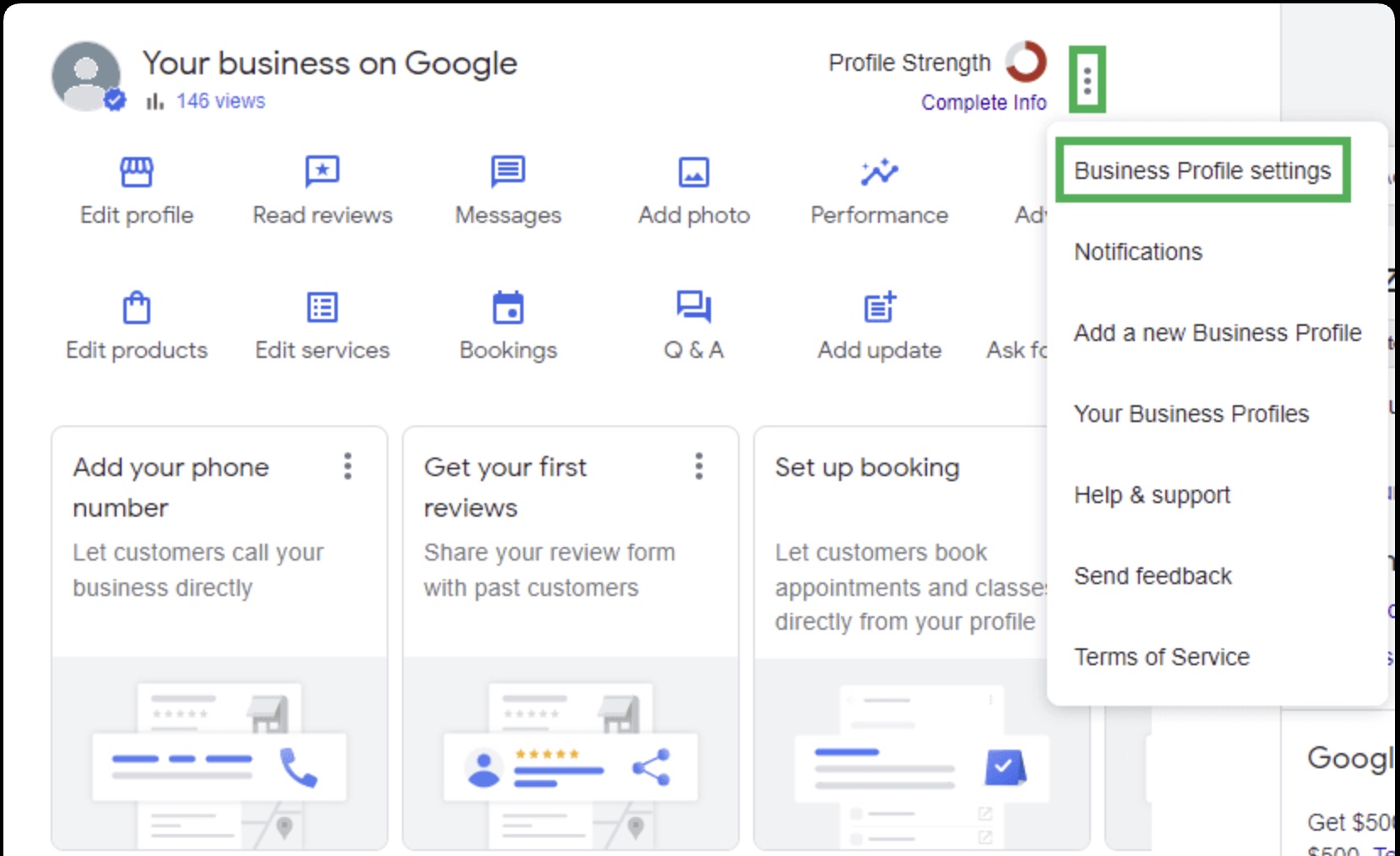Click 'Your business on Google' heading

pos(329,63)
